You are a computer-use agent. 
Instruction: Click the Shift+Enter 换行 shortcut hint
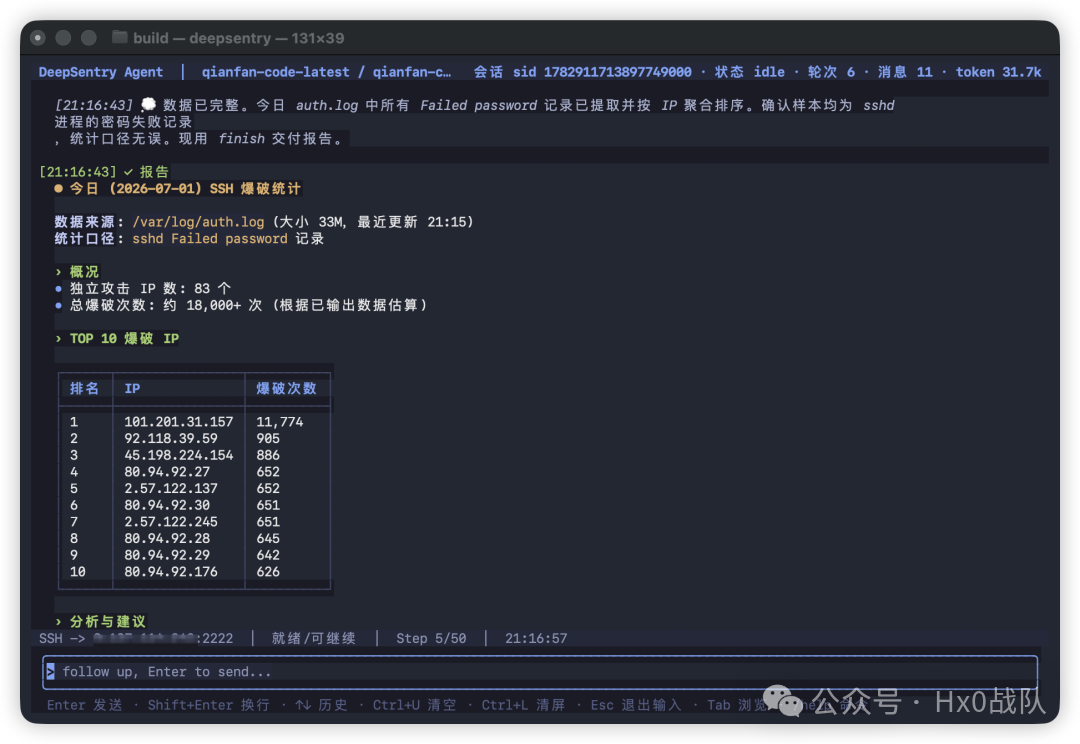(209, 705)
